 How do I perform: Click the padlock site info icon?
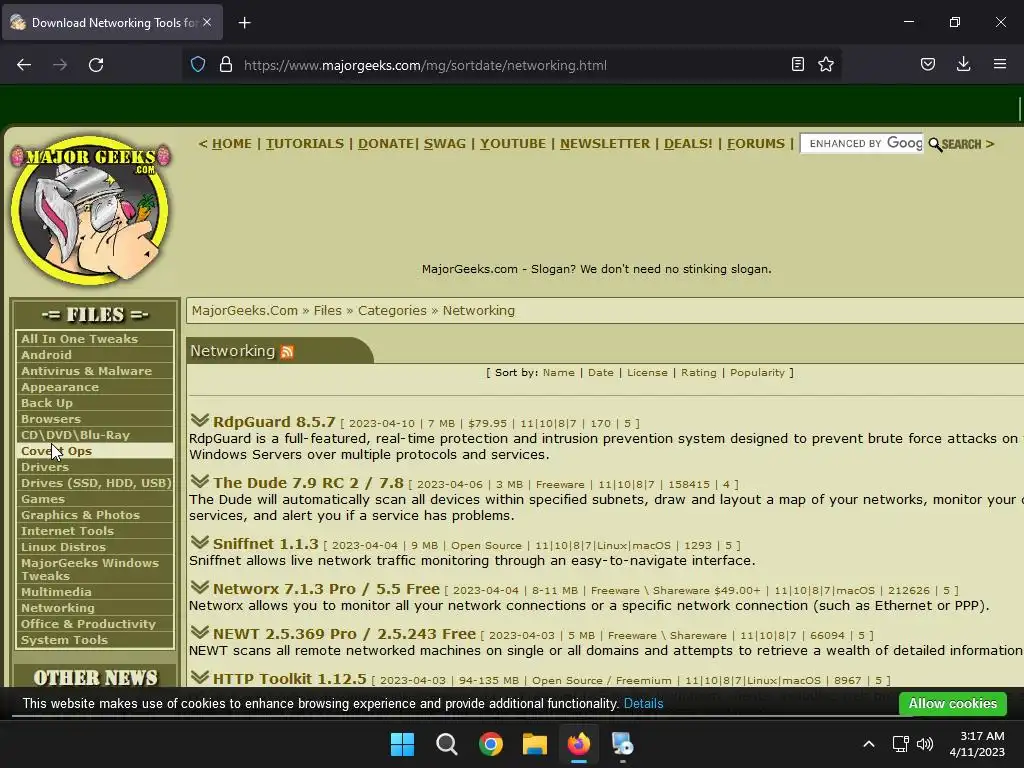[226, 65]
